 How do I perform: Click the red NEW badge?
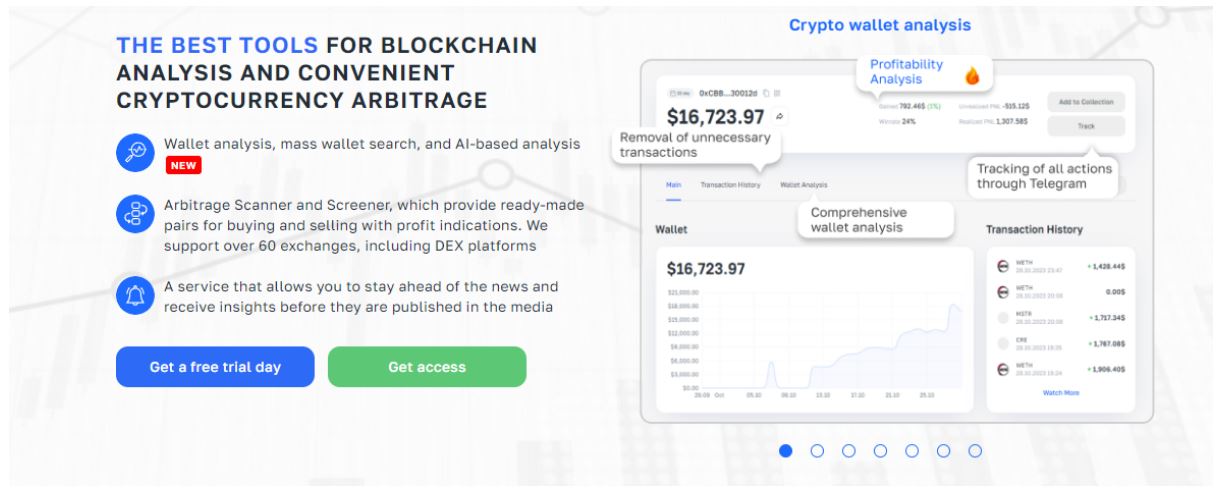[183, 166]
